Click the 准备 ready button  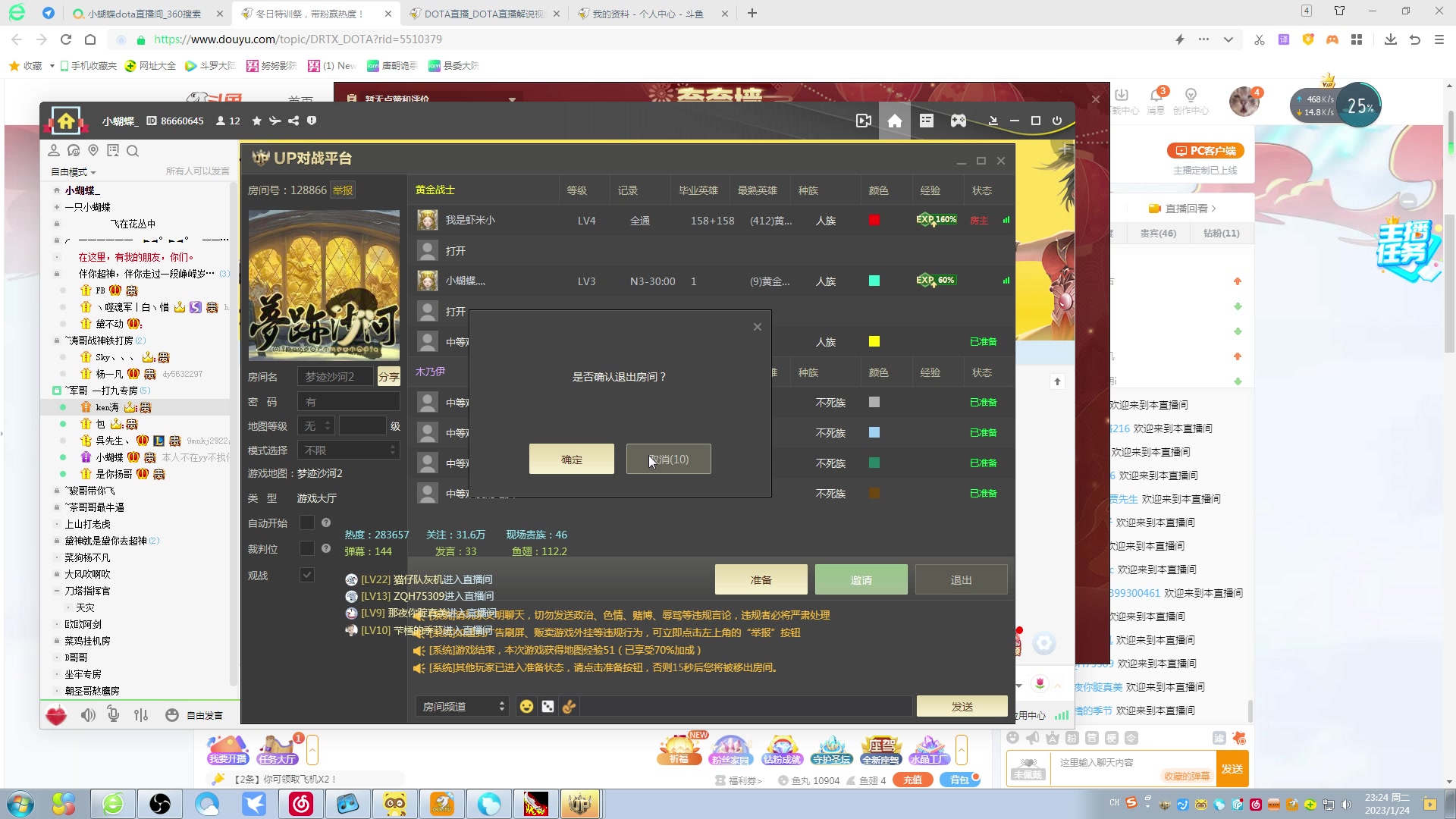tap(761, 579)
